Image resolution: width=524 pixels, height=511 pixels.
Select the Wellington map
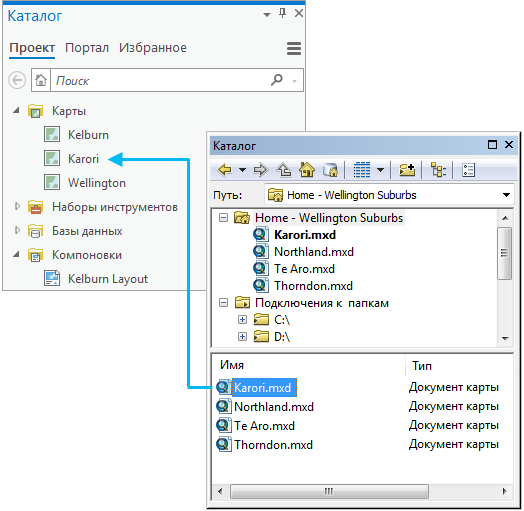pos(97,183)
